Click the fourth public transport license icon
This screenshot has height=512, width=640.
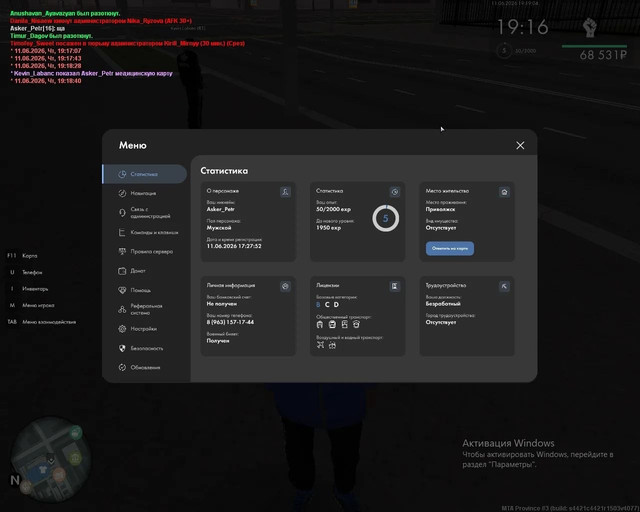pos(356,324)
